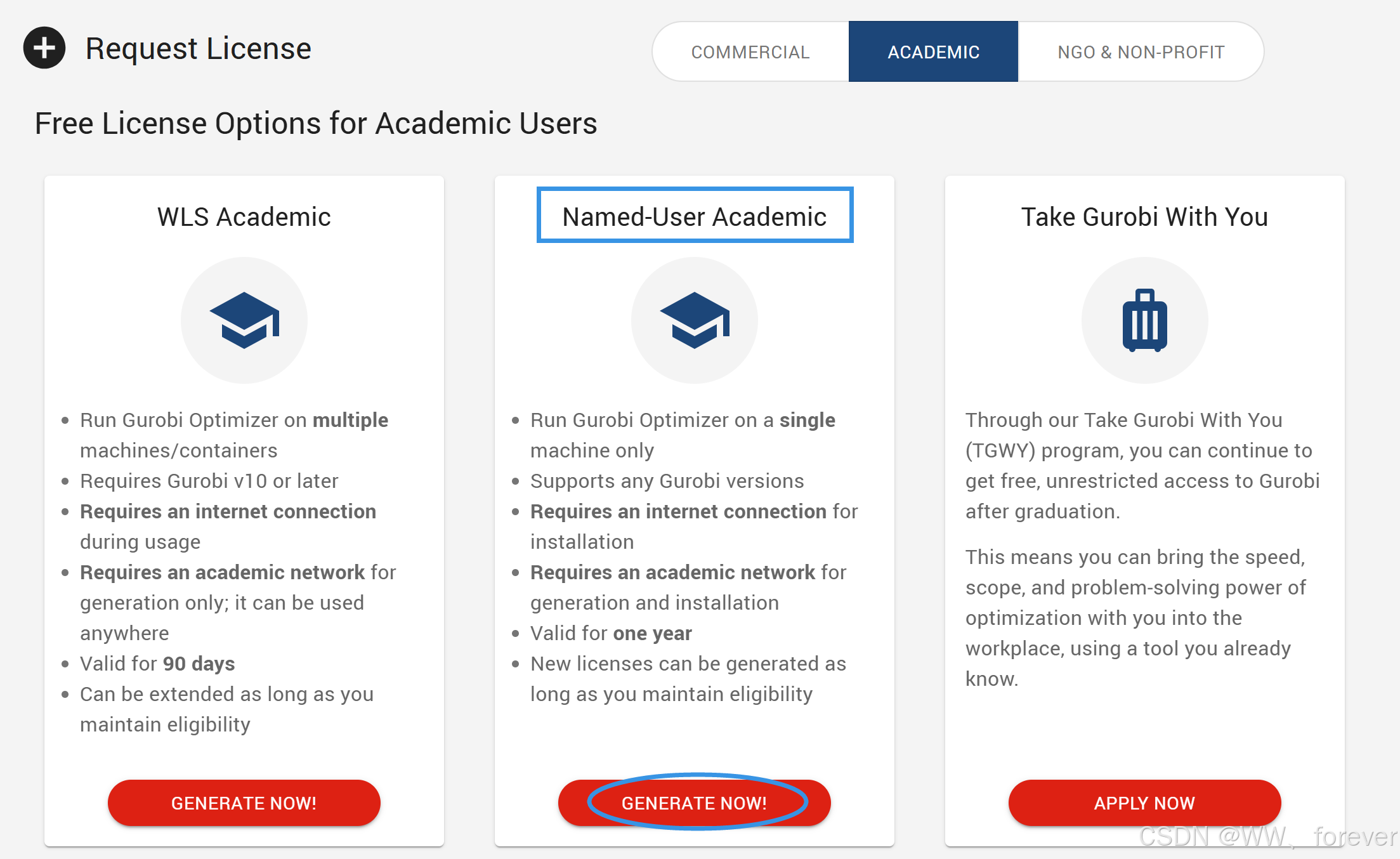The height and width of the screenshot is (859, 1400).
Task: Click the 'Valid for one year' bullet
Action: pyautogui.click(x=611, y=633)
